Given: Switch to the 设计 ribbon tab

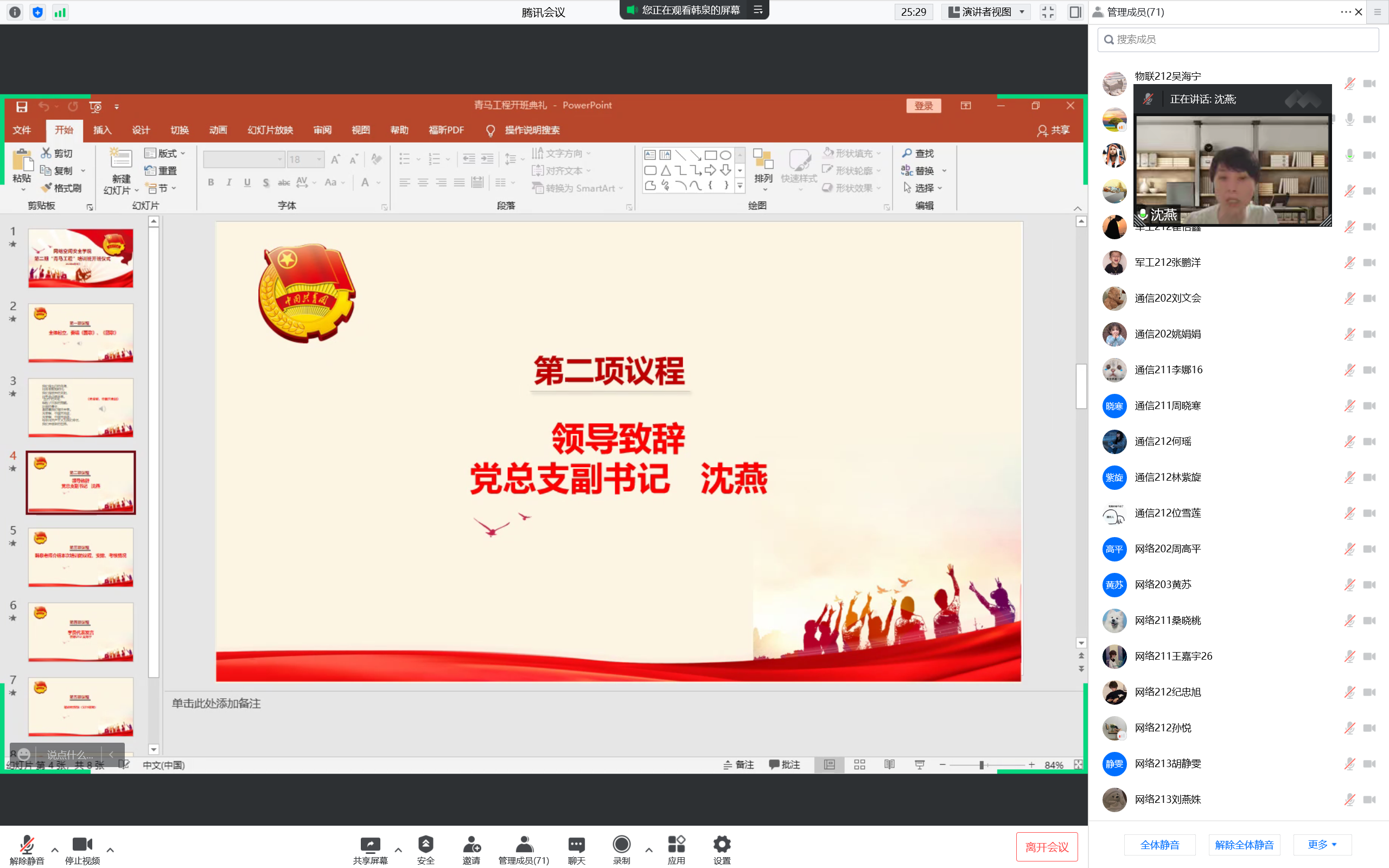Looking at the screenshot, I should click(x=141, y=130).
